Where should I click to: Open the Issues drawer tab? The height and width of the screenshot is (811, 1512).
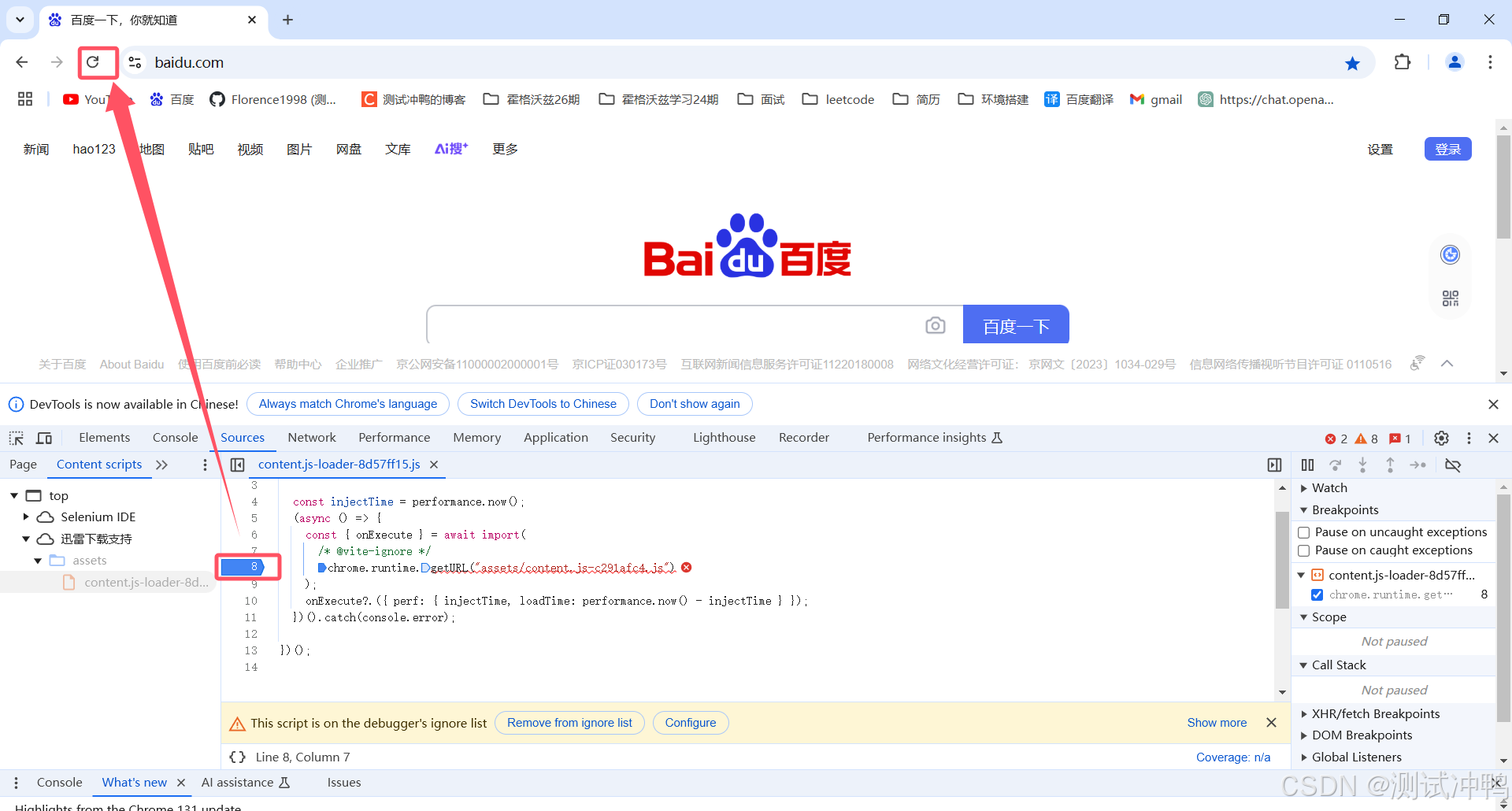(x=344, y=783)
